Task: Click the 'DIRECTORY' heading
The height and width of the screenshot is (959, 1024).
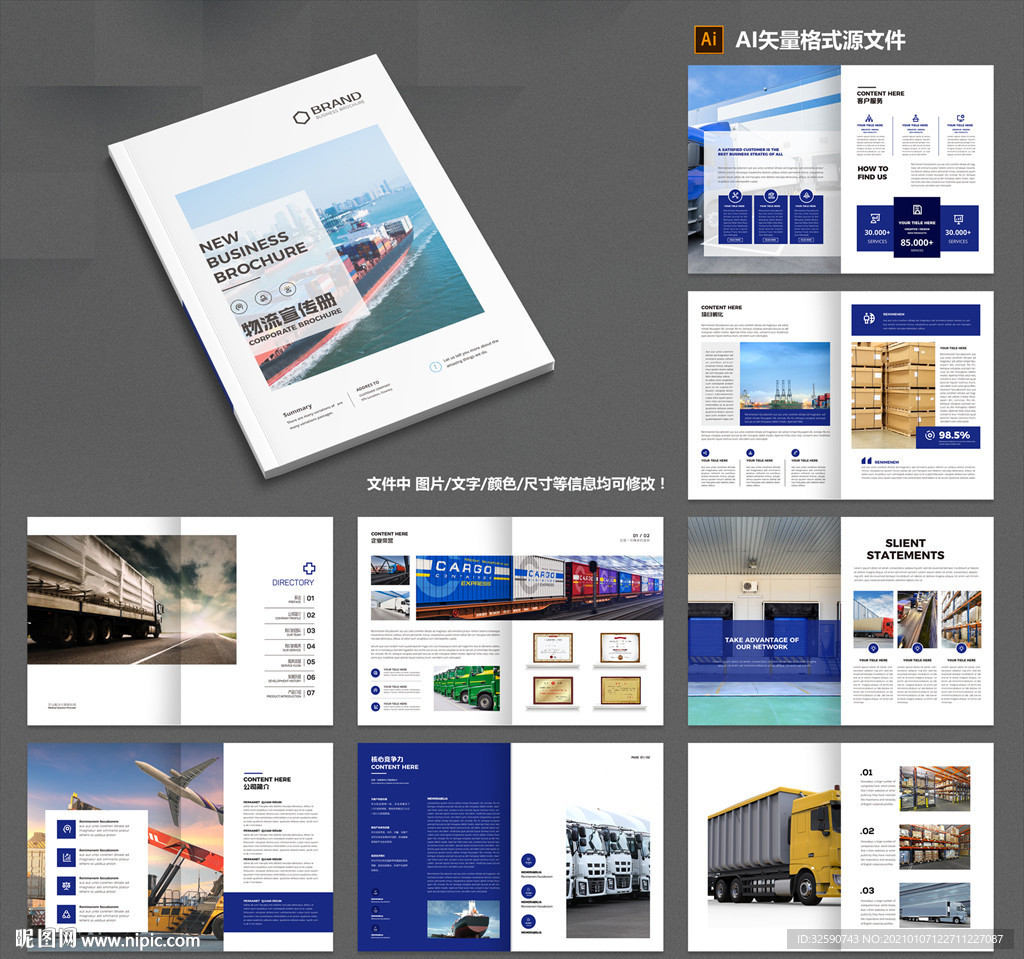Action: (293, 582)
